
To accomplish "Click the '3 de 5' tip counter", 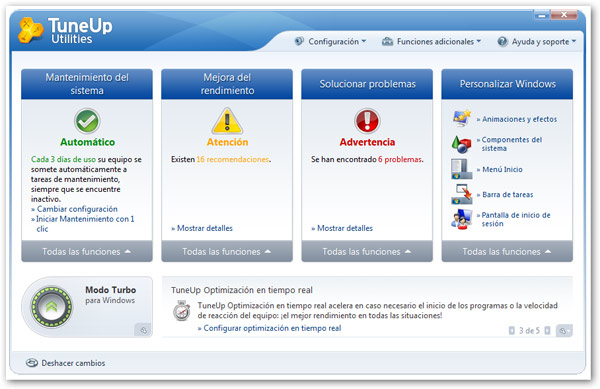I will tap(529, 330).
